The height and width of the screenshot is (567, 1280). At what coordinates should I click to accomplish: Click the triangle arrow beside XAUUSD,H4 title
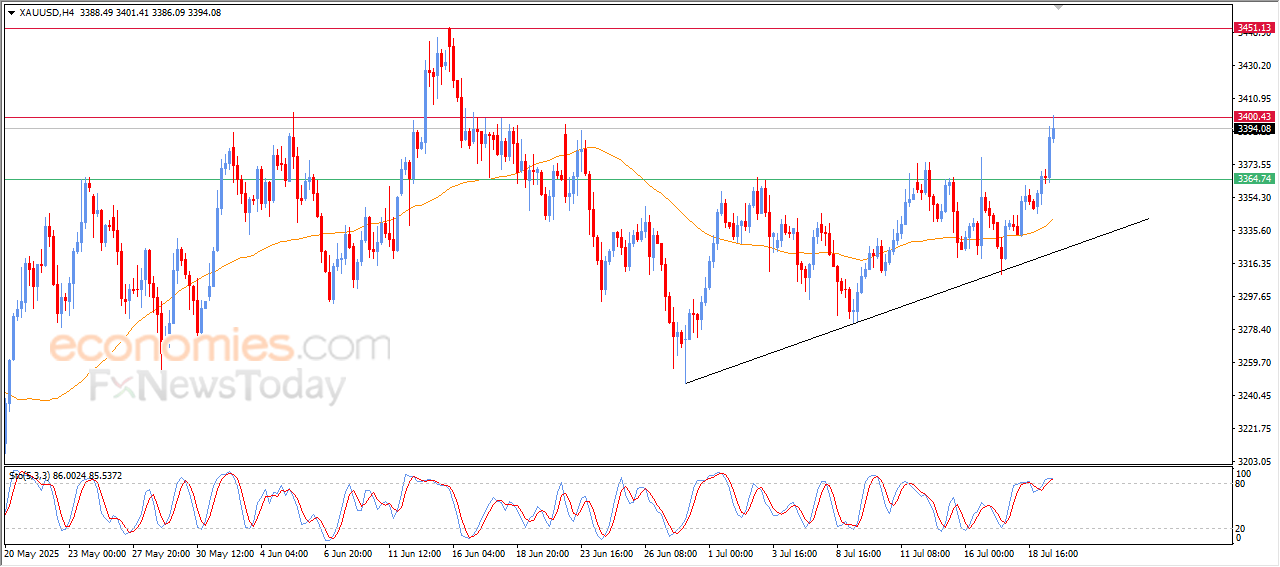[11, 13]
